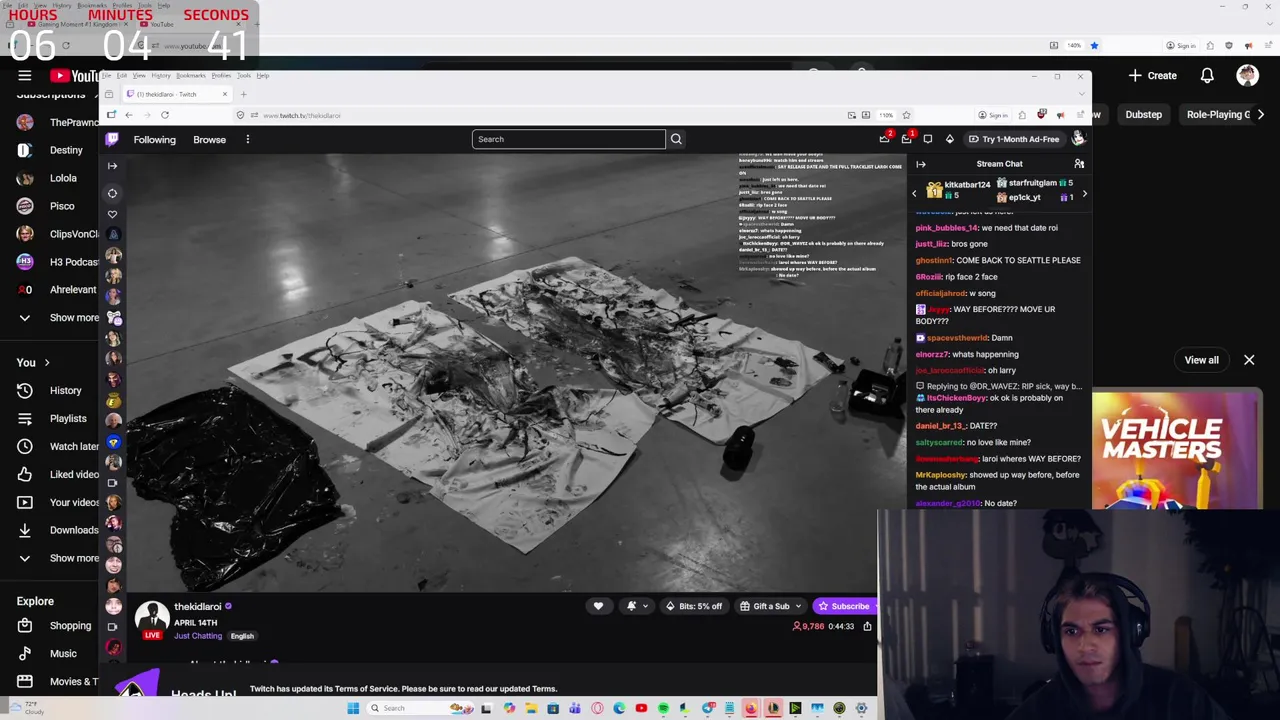Screen dimensions: 1280x720
Task: Click the YouTube account avatar
Action: click(1247, 75)
